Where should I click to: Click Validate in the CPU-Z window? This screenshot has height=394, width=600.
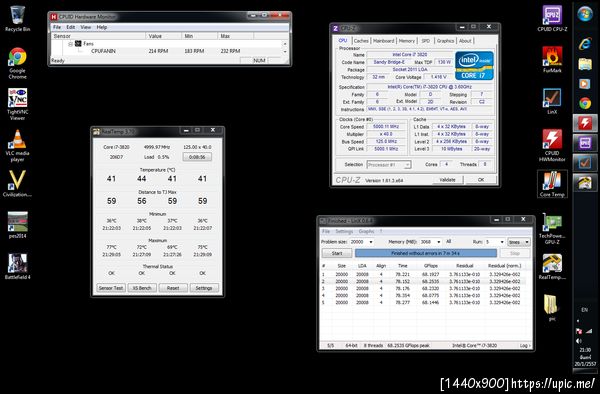click(447, 180)
